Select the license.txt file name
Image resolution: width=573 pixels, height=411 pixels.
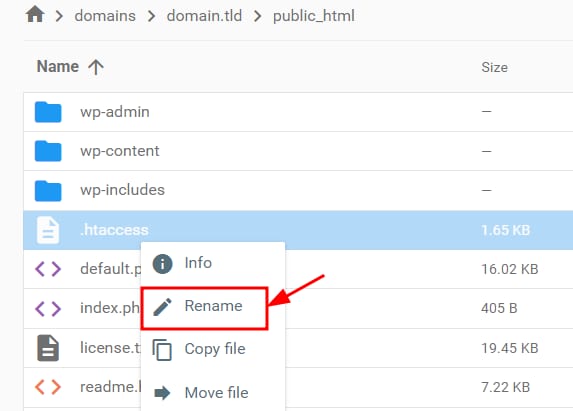click(110, 347)
